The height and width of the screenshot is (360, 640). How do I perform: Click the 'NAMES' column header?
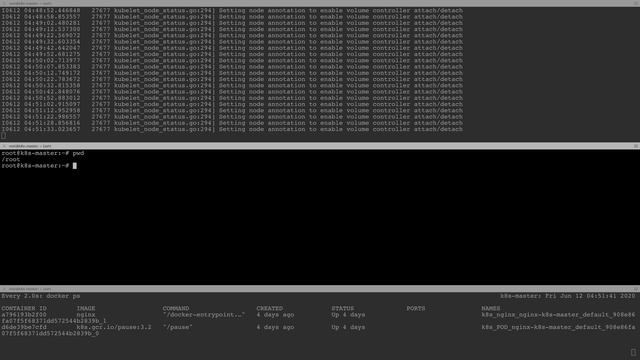click(x=491, y=309)
